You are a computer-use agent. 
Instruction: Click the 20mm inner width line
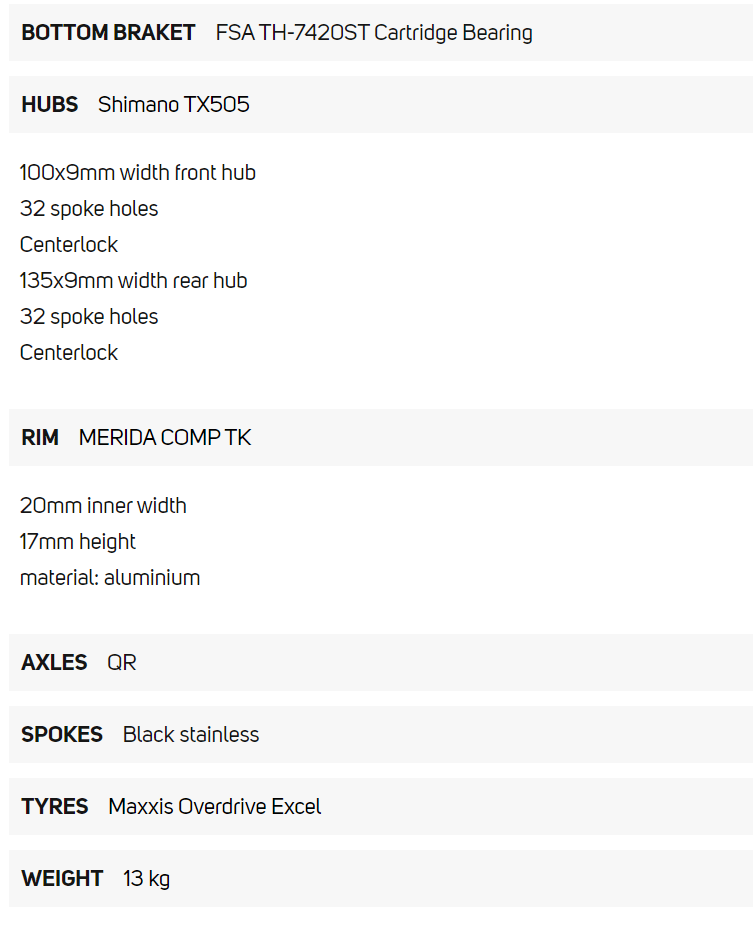tap(103, 506)
